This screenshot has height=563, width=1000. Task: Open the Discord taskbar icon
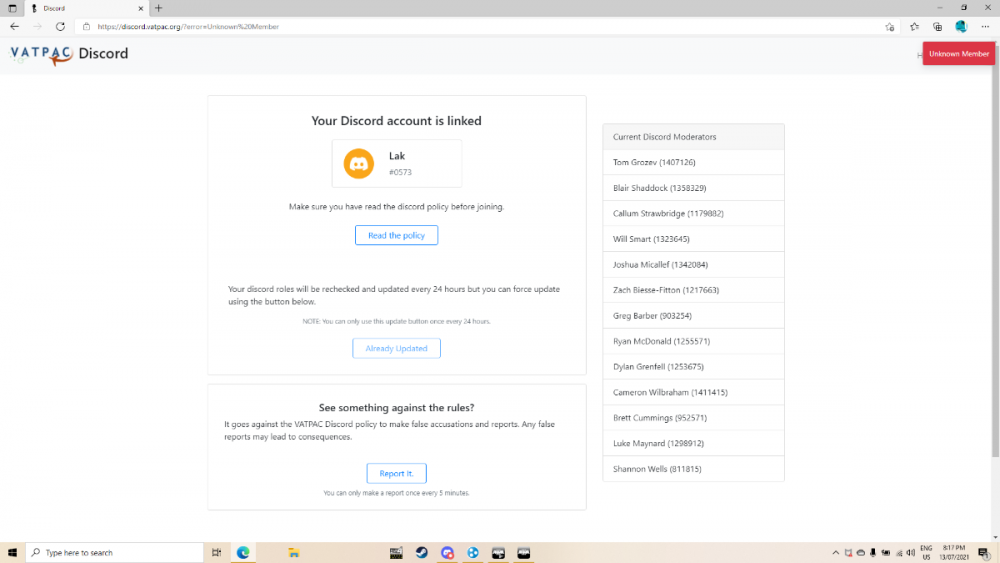pos(447,553)
